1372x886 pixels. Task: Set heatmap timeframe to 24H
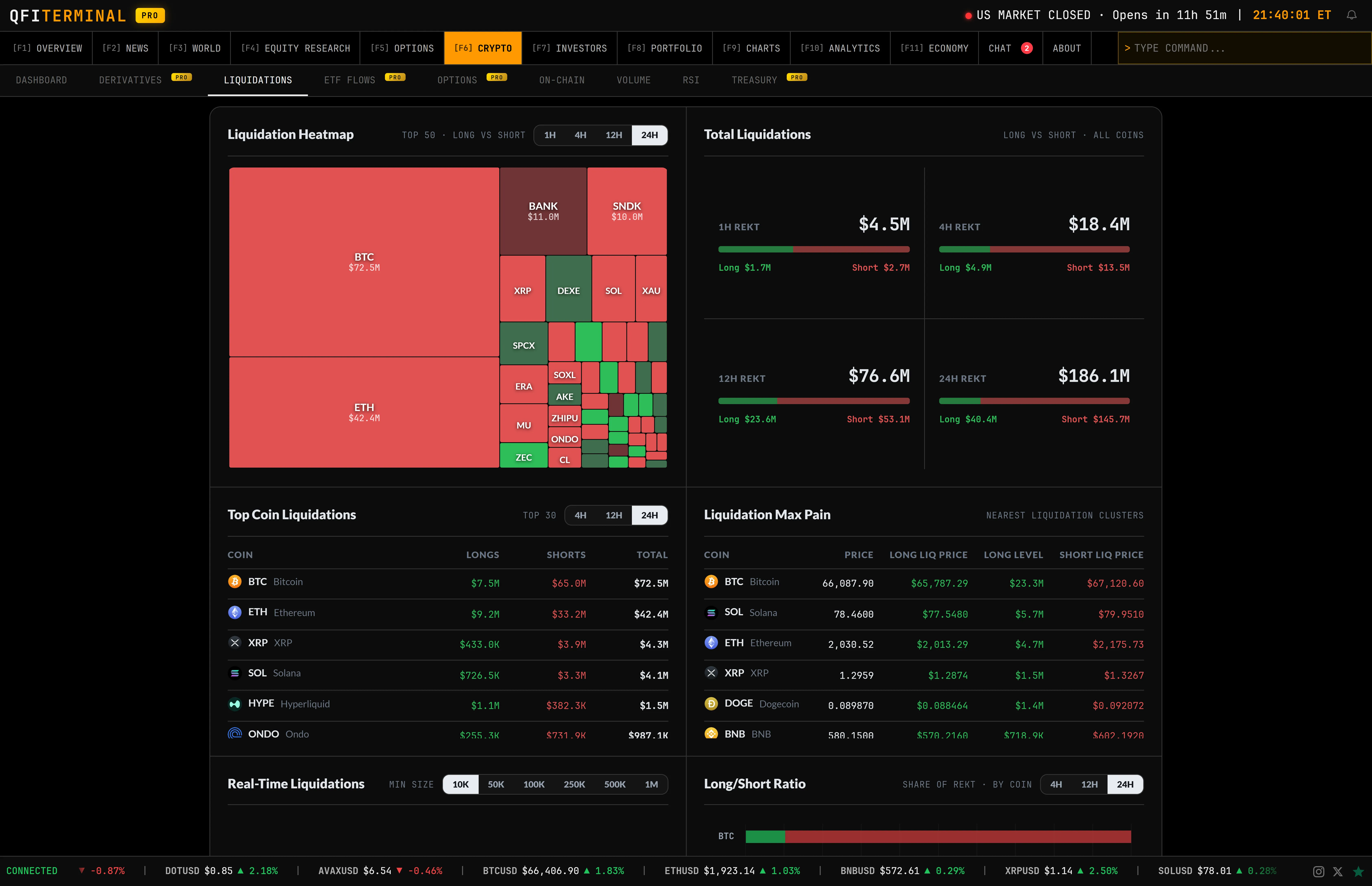(x=649, y=135)
